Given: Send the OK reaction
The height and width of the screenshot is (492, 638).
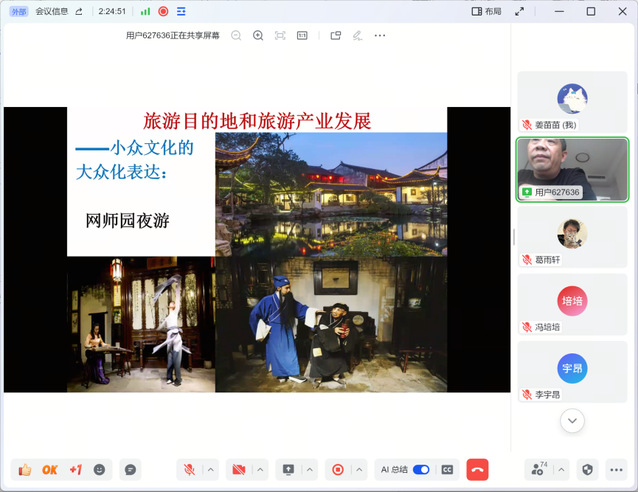Looking at the screenshot, I should pyautogui.click(x=50, y=469).
